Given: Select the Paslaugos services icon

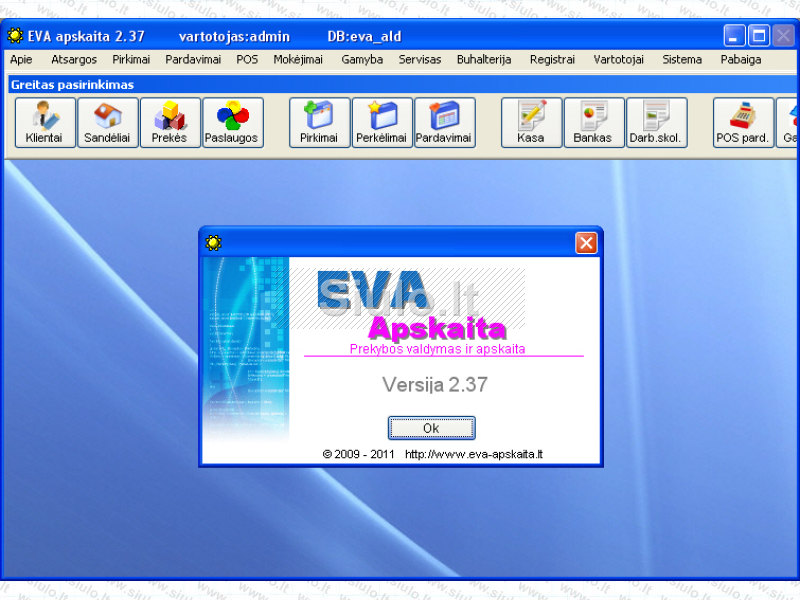Looking at the screenshot, I should tap(233, 122).
